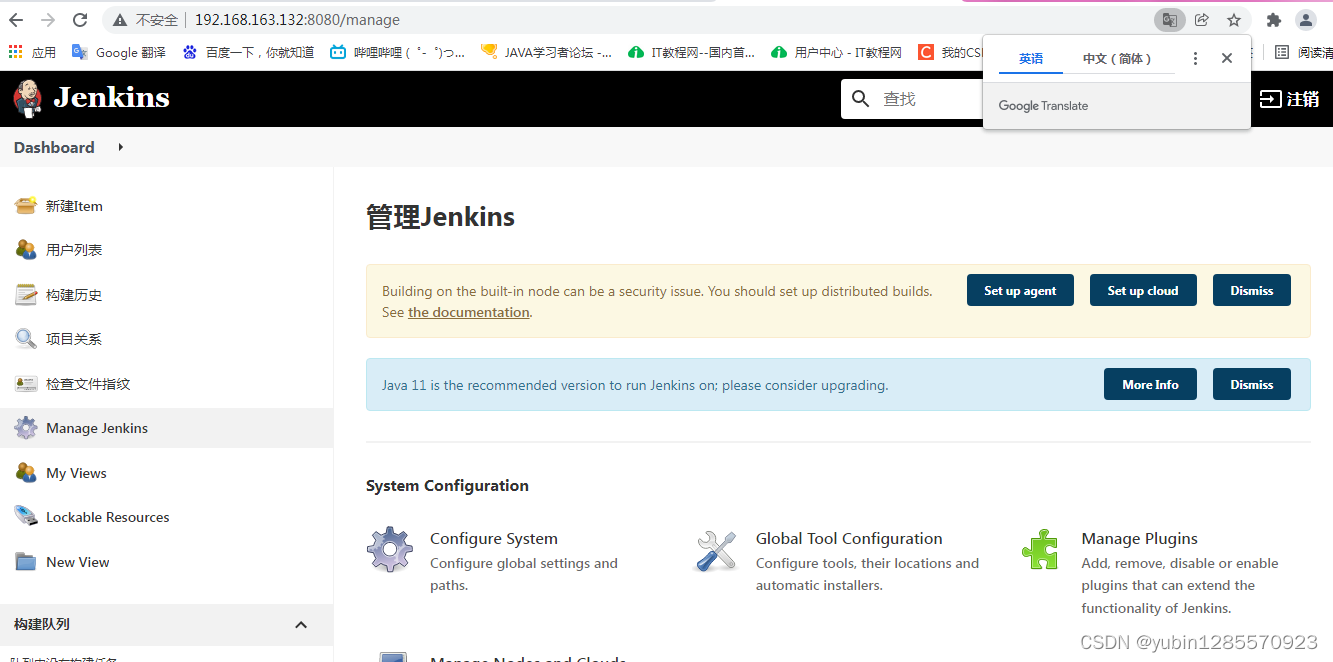Dismiss the built-in node security warning
Viewport: 1333px width, 662px height.
[x=1252, y=290]
